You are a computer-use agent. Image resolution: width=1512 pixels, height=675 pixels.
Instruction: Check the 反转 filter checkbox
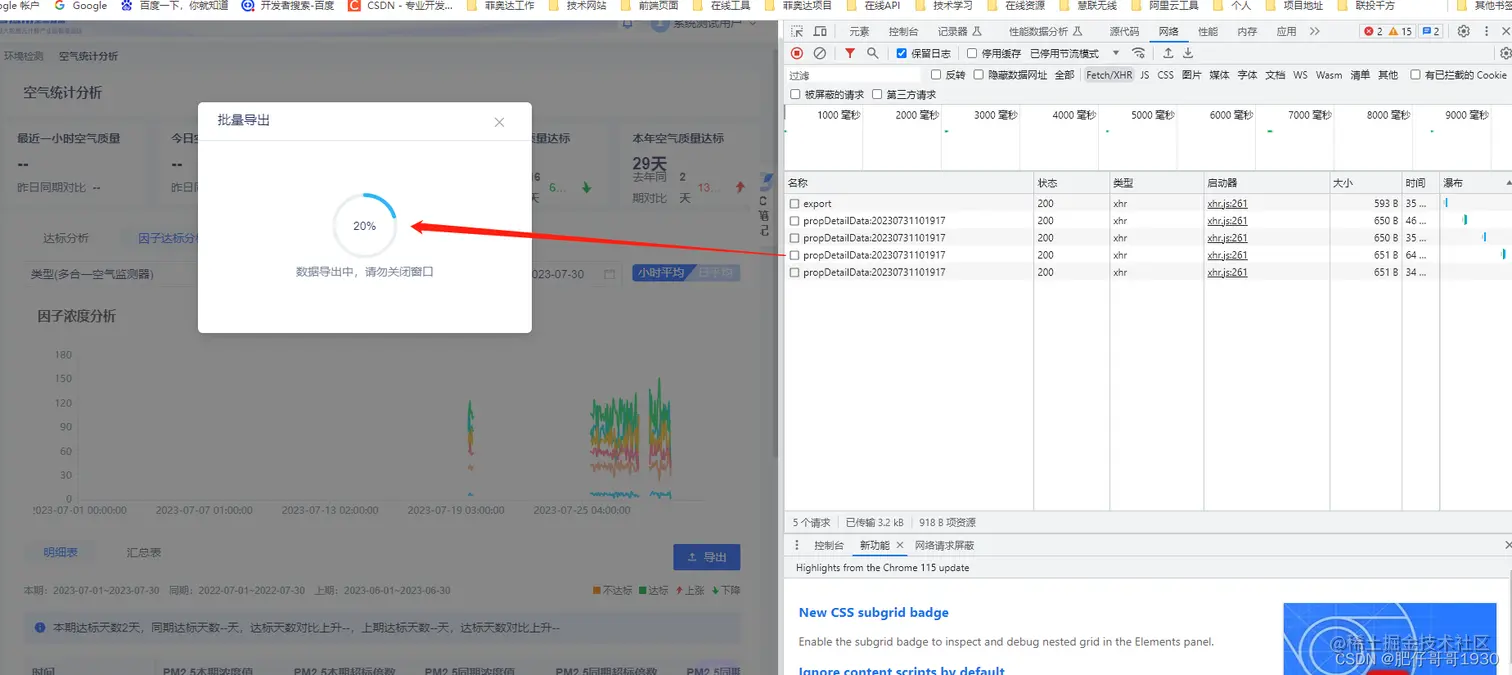coord(936,75)
